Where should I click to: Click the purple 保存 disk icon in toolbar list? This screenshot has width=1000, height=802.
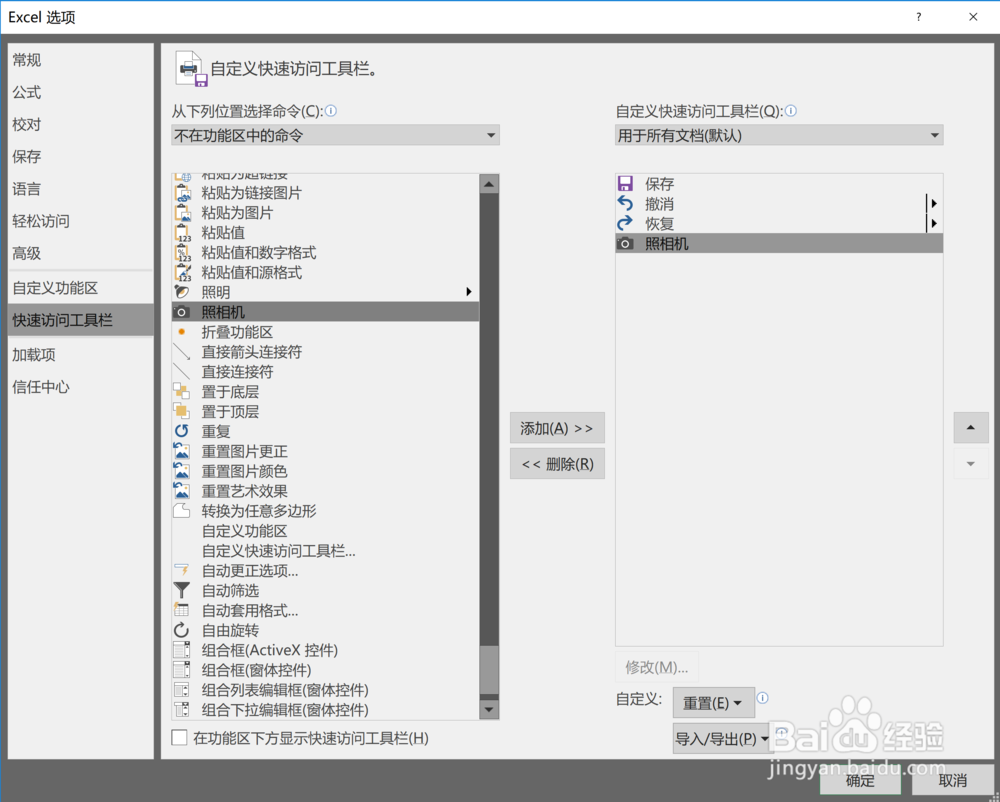point(626,184)
